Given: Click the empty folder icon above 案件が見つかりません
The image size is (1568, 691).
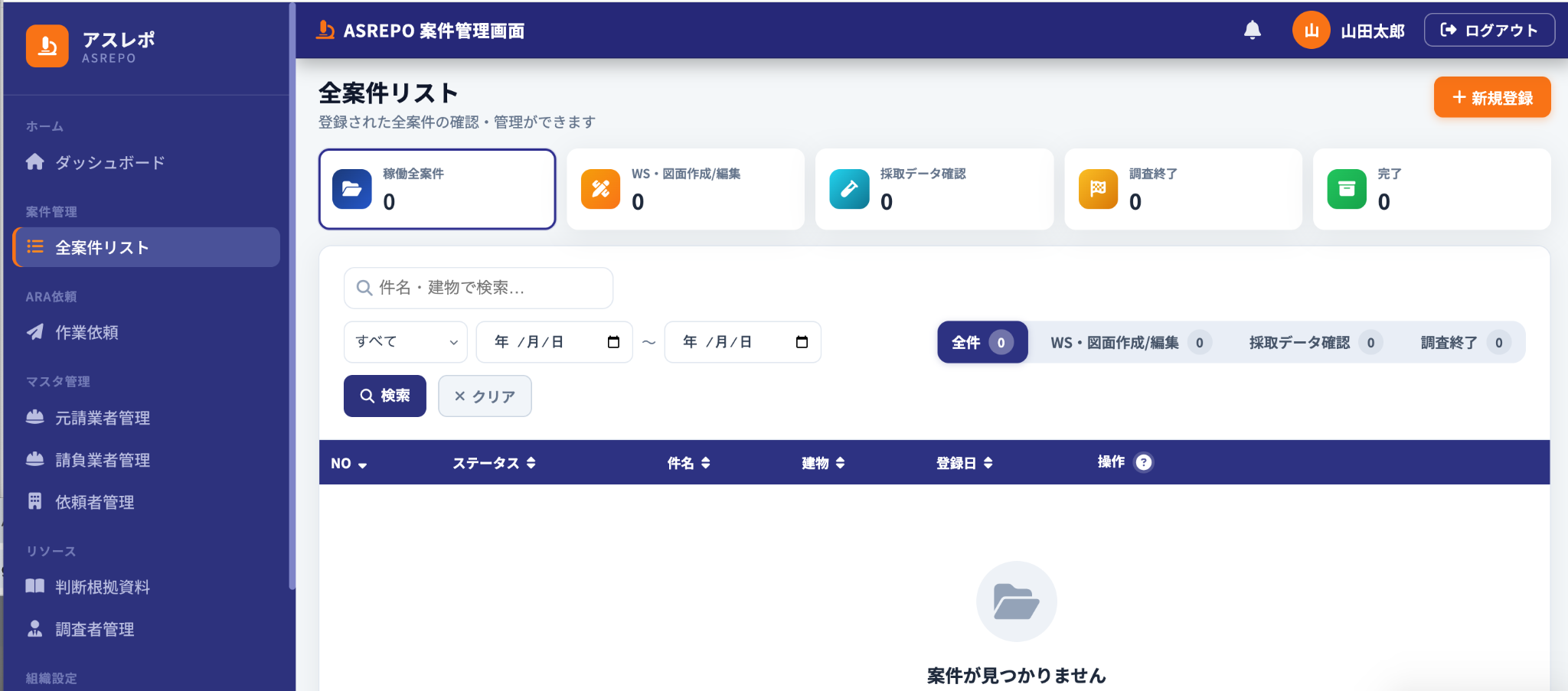Looking at the screenshot, I should (1017, 601).
